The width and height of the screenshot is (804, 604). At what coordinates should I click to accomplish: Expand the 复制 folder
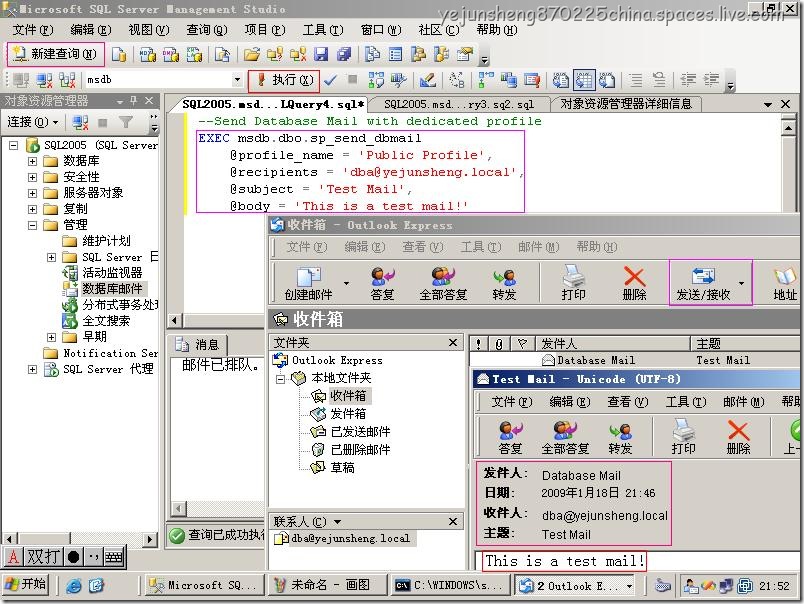tap(32, 209)
